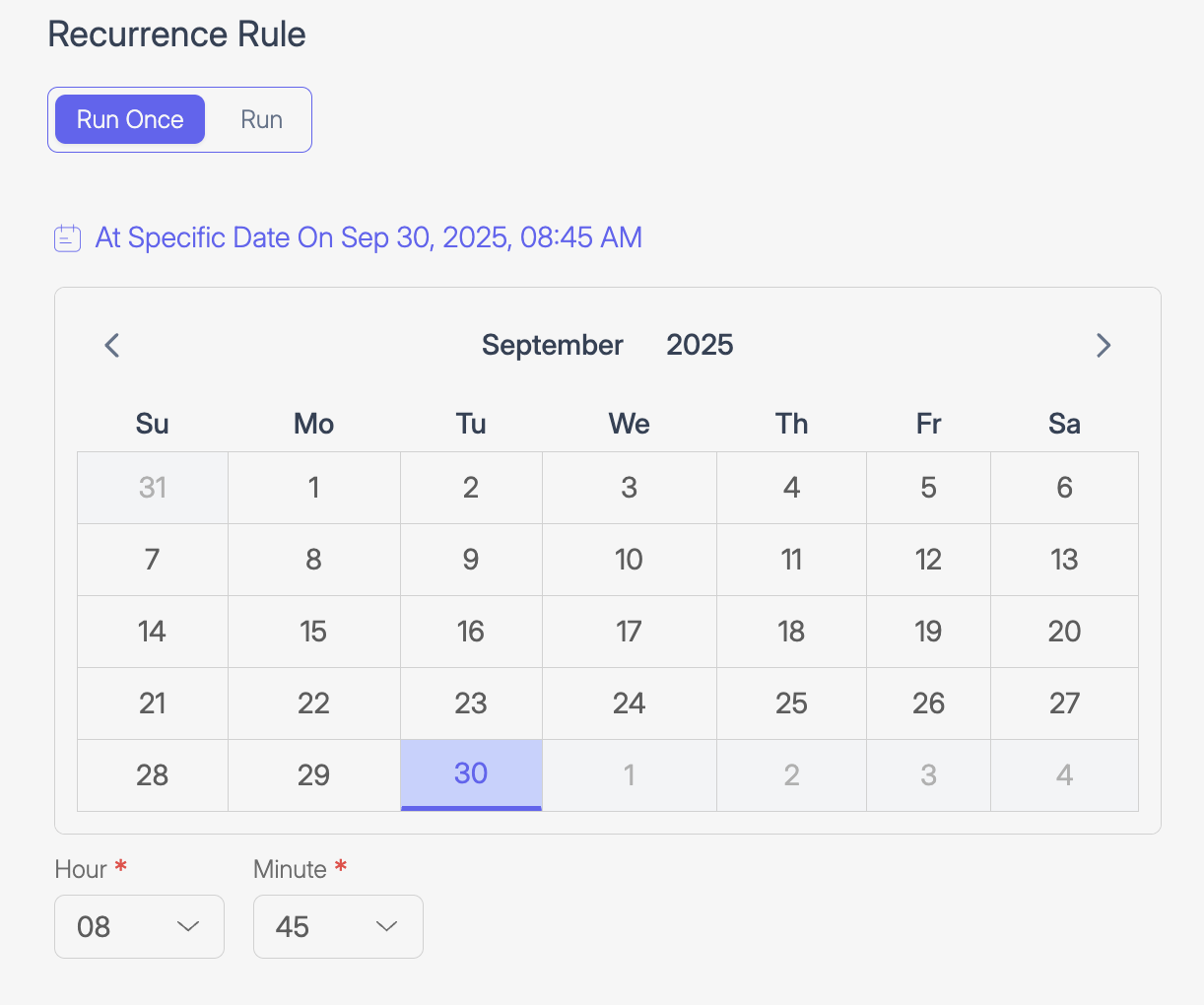Select greyed-out October 4 cell

tap(1064, 775)
